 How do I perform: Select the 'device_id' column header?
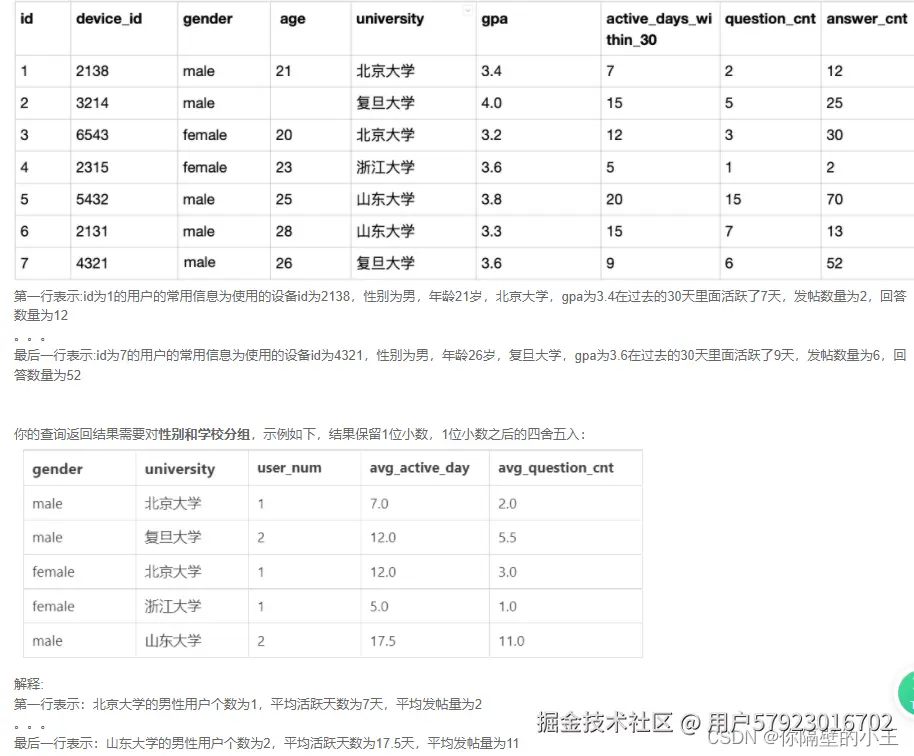109,19
